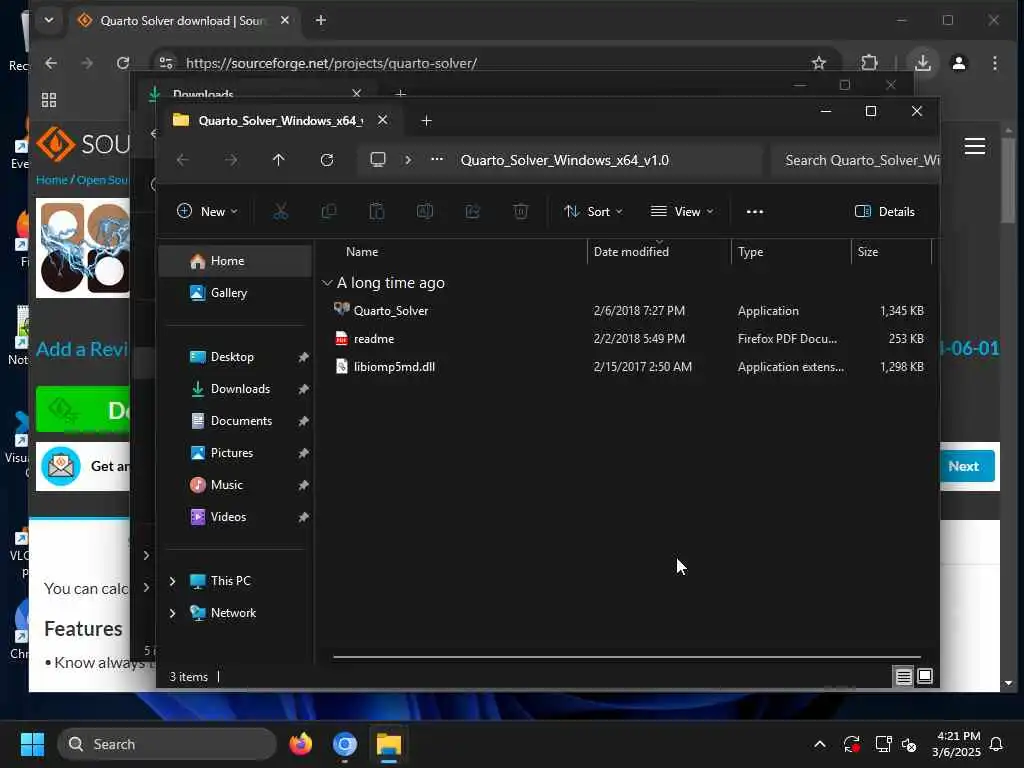Click File Explorer icon in taskbar

(389, 744)
